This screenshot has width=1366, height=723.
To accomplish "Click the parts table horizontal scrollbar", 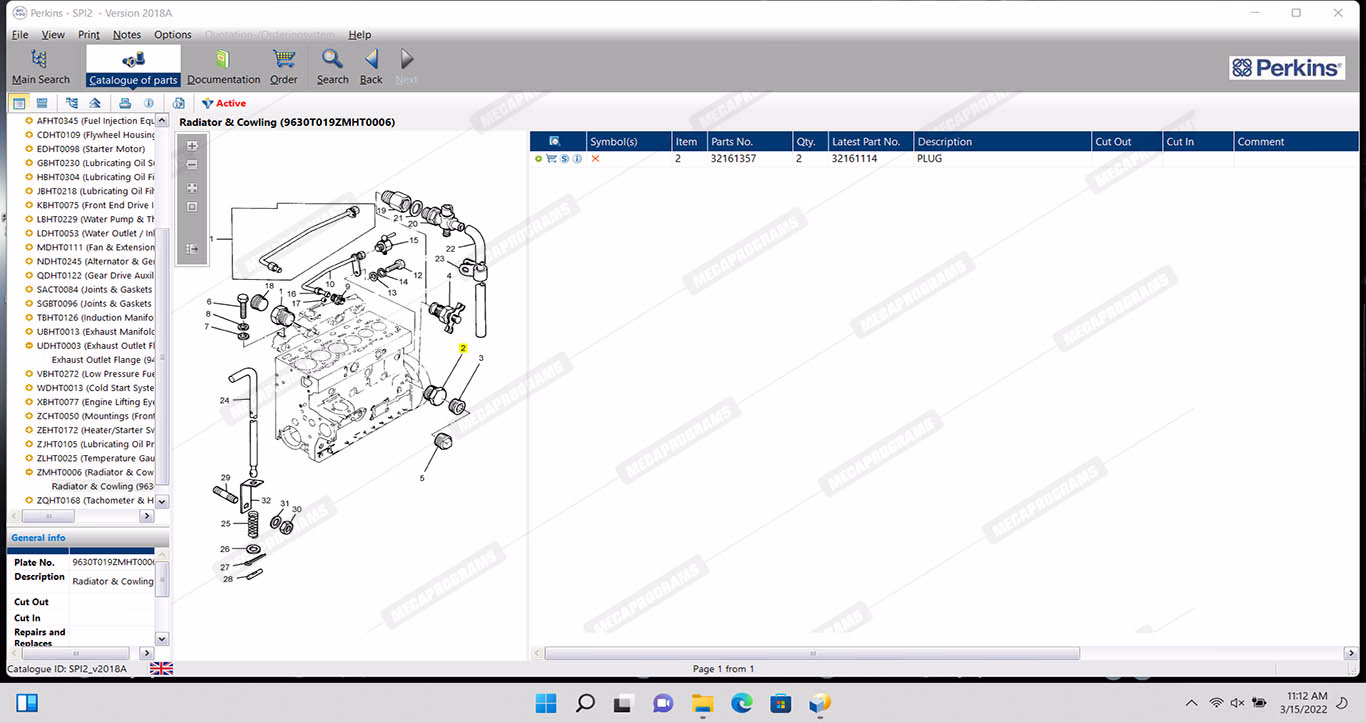I will [x=812, y=653].
